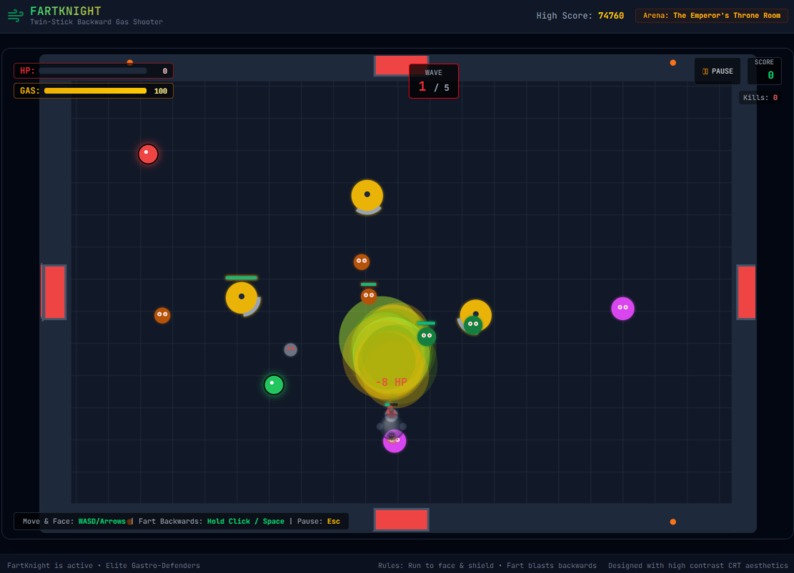Click the PAUSE button
The width and height of the screenshot is (794, 573).
click(x=718, y=71)
